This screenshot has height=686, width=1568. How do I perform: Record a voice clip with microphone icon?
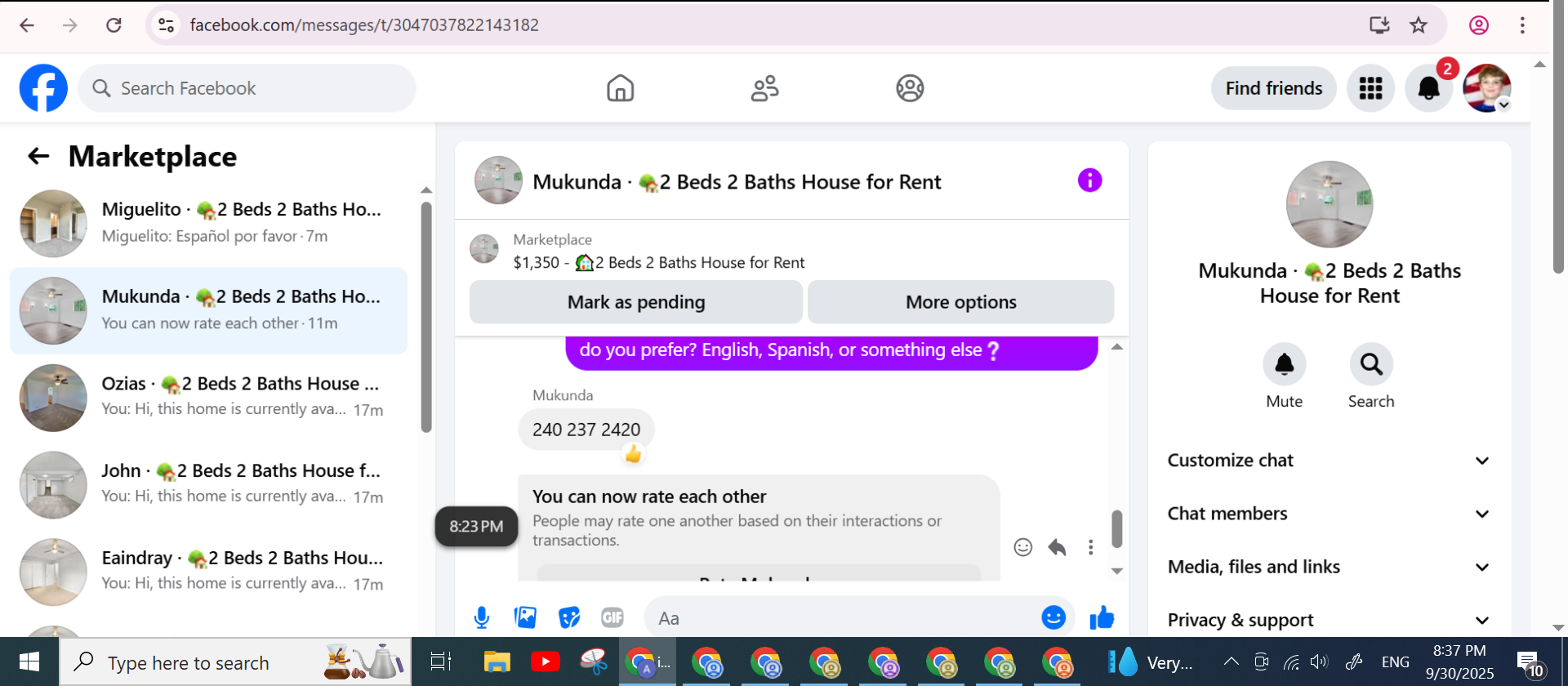click(482, 618)
